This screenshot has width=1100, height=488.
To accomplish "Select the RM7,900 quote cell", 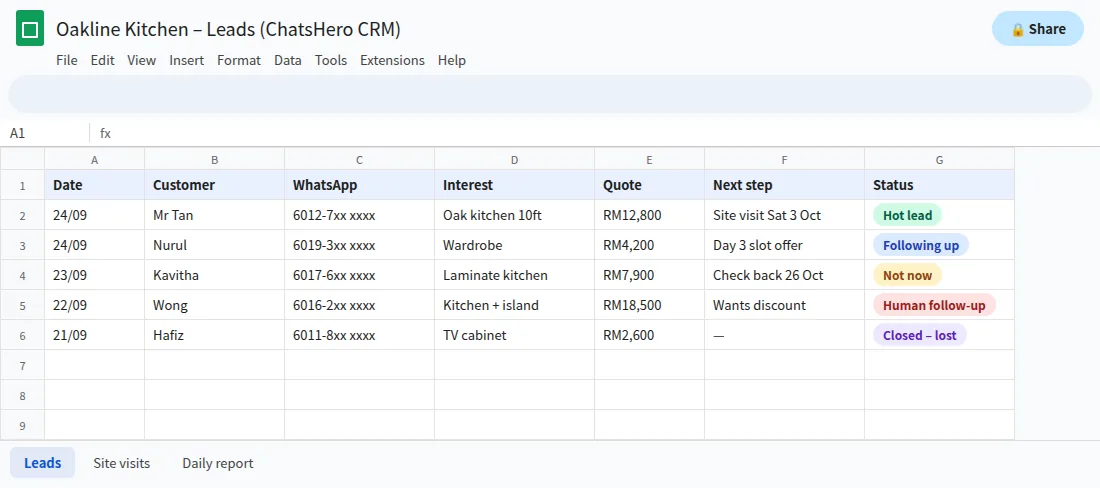I will (650, 275).
